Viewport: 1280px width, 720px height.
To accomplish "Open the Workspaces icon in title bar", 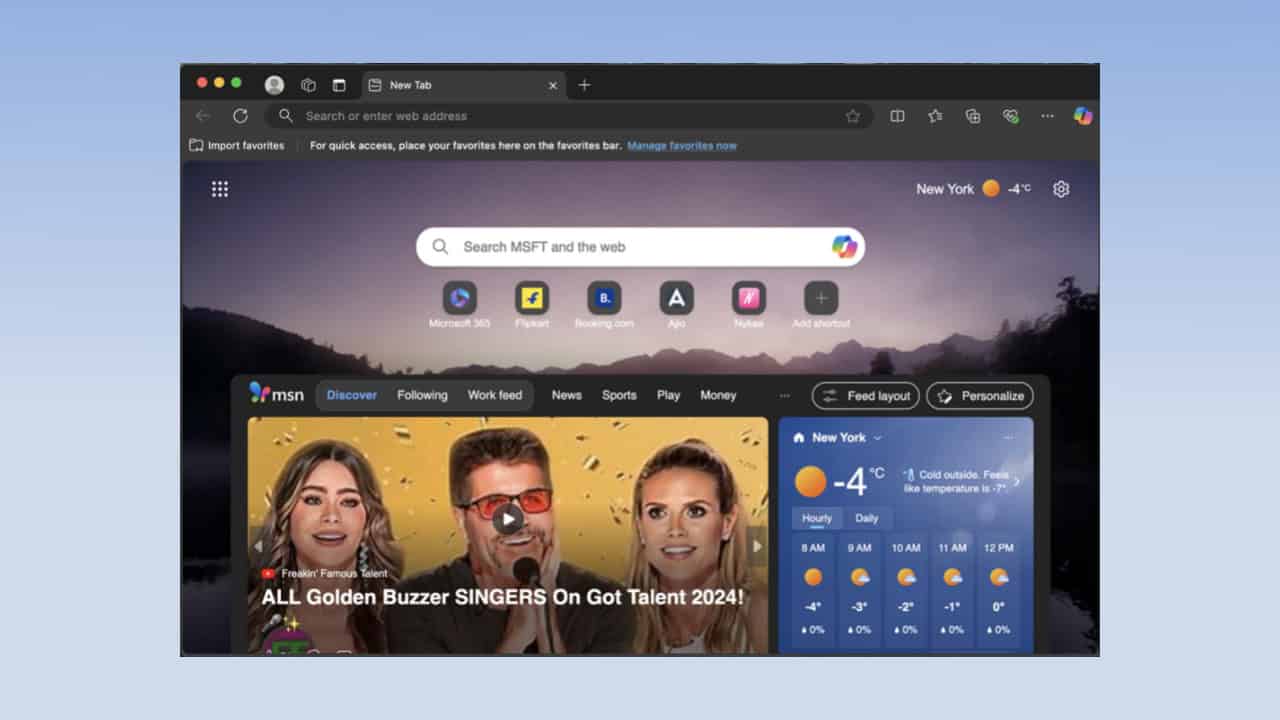I will point(309,85).
